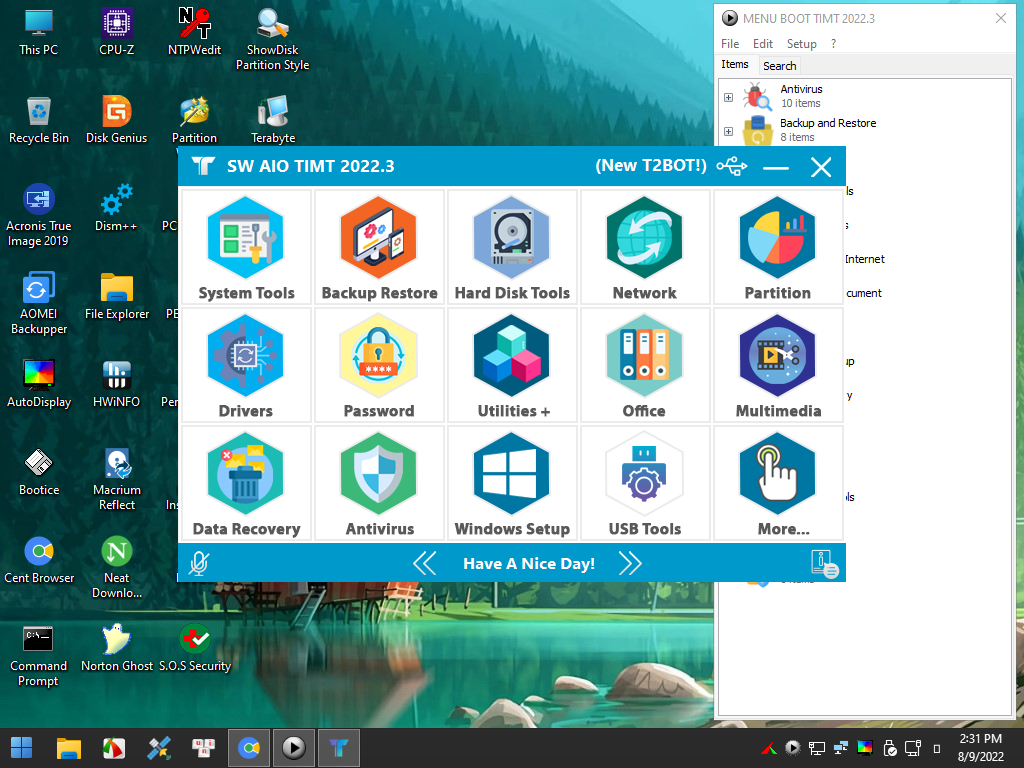Open Command Prompt shortcut

tap(39, 655)
